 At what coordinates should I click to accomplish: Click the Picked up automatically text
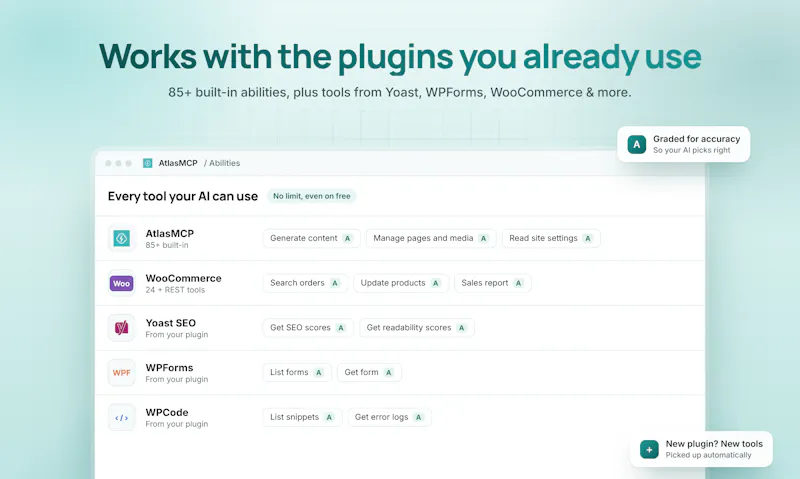[x=708, y=455]
